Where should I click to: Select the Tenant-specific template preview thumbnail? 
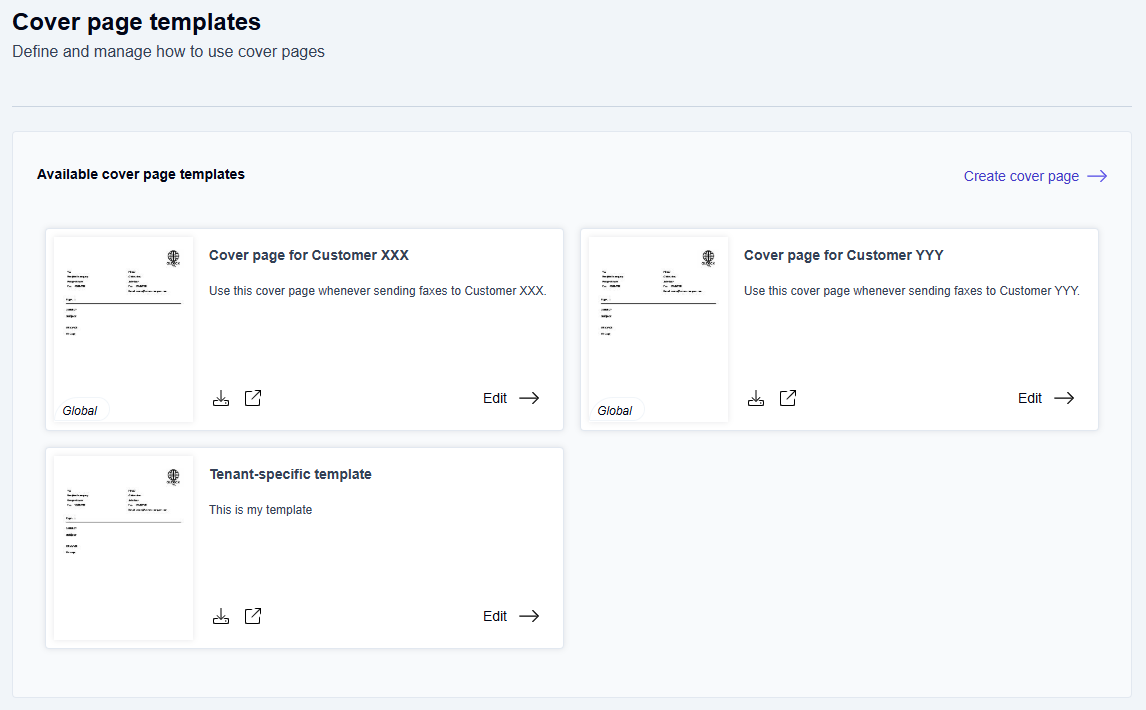coord(123,547)
